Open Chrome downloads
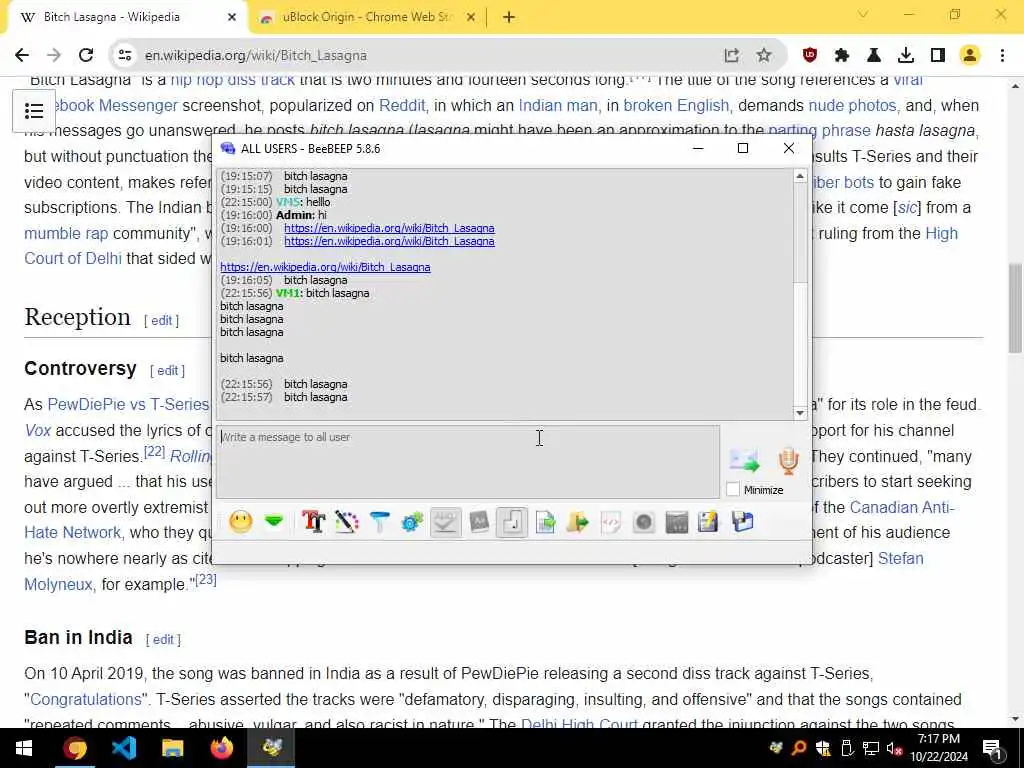Viewport: 1024px width, 768px height. (x=906, y=56)
